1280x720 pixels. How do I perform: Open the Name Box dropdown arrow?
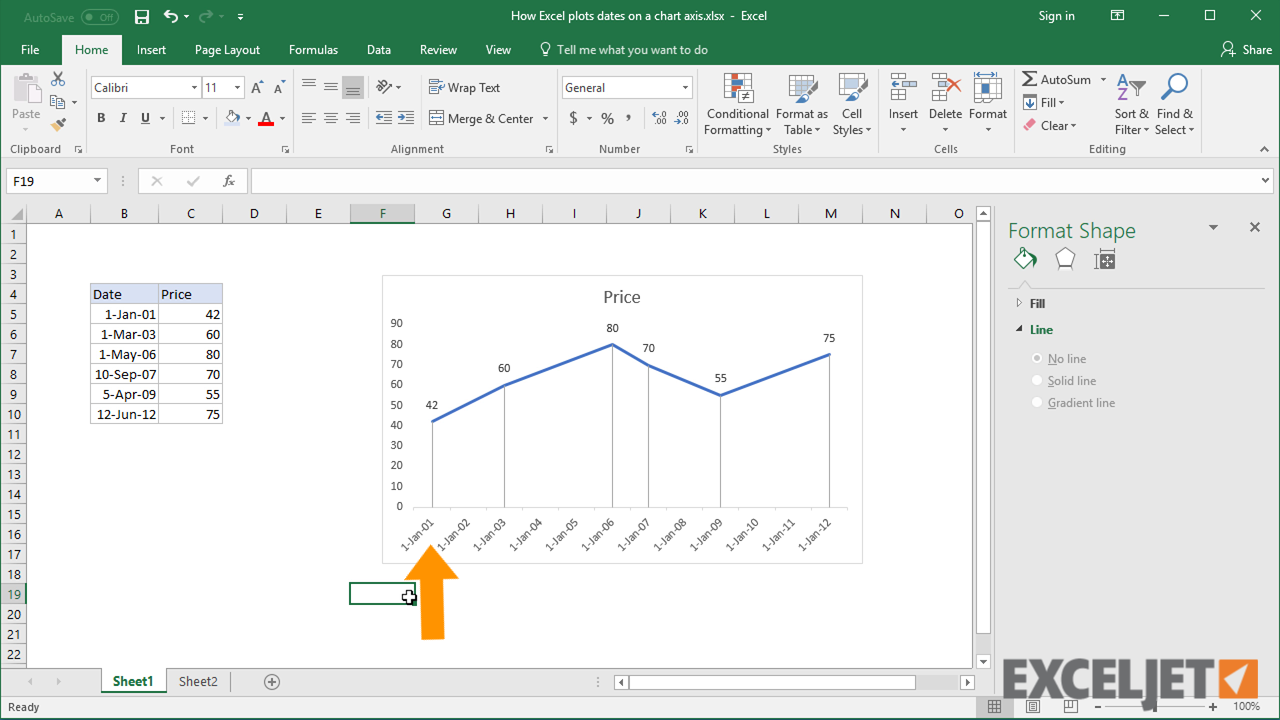click(97, 181)
